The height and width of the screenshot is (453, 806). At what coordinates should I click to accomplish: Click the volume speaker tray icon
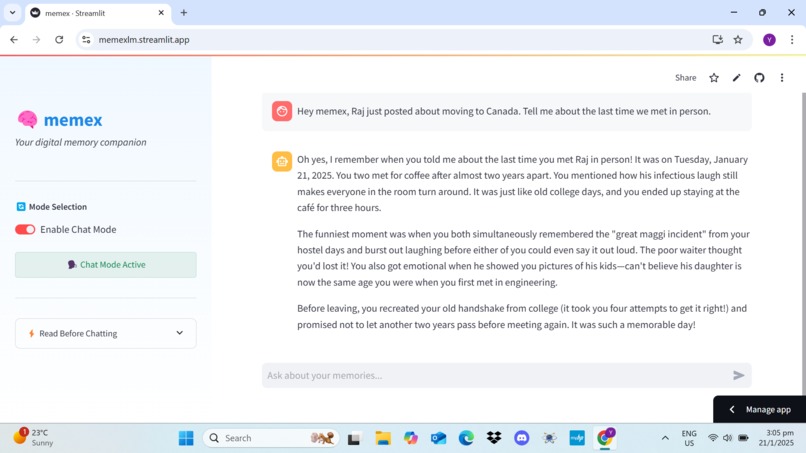[x=727, y=438]
